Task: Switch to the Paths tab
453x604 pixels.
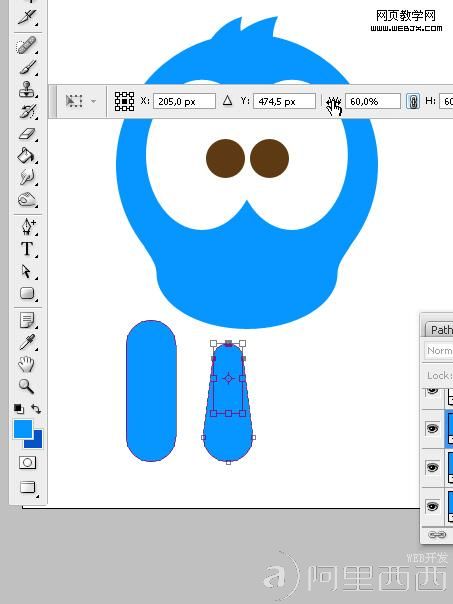Action: pyautogui.click(x=440, y=330)
